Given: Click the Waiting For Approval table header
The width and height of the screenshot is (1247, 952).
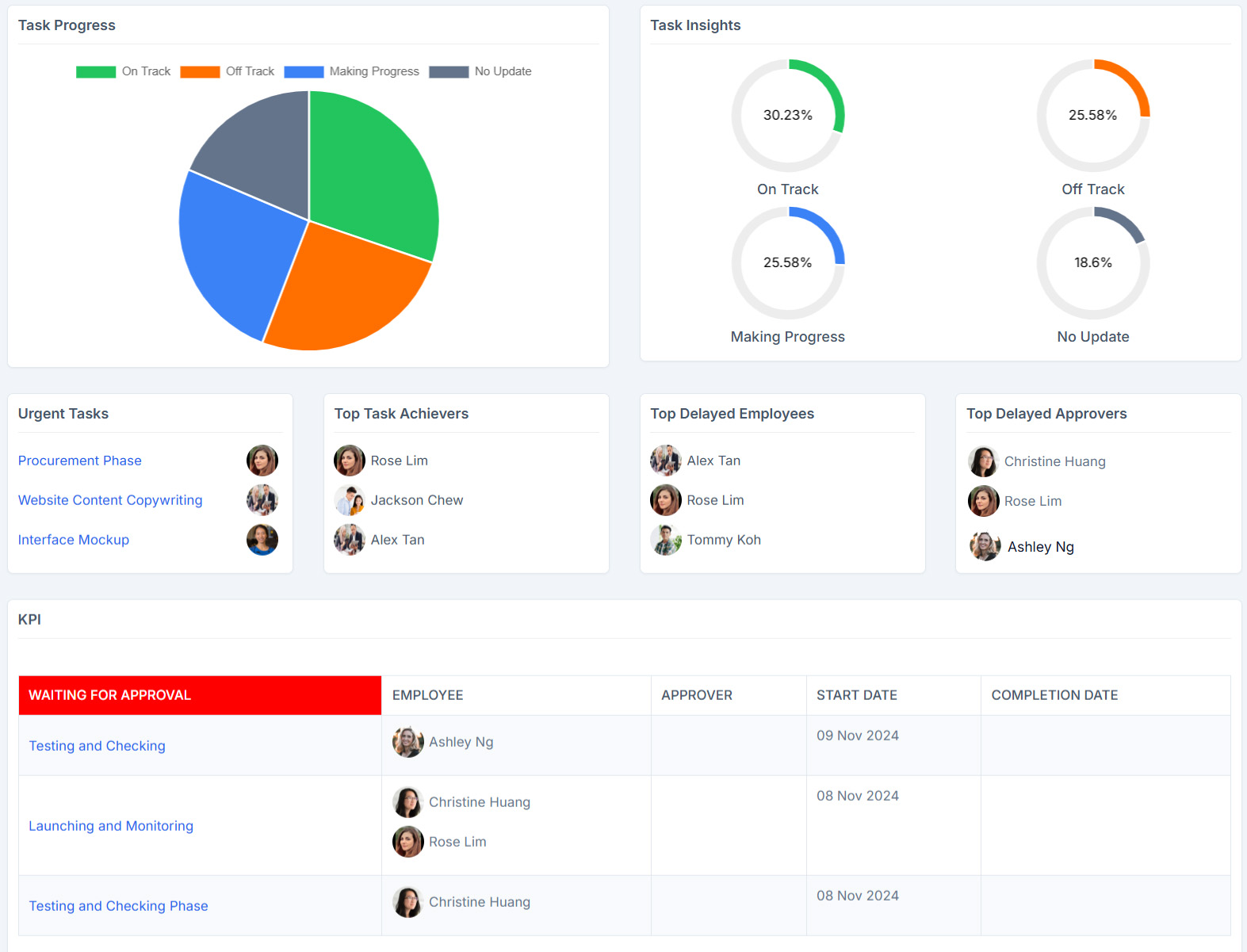Looking at the screenshot, I should (200, 695).
